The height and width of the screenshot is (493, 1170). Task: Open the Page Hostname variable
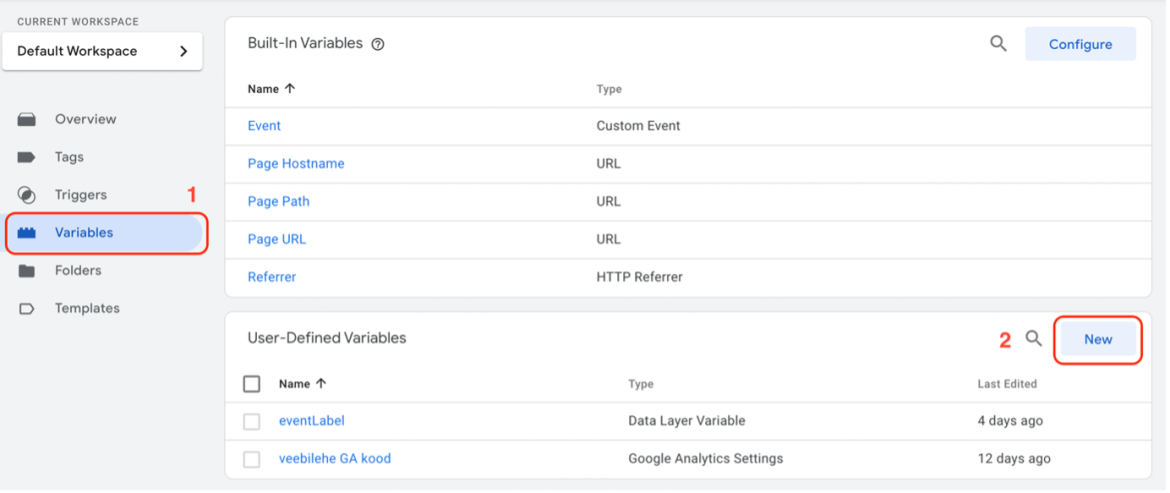point(296,164)
